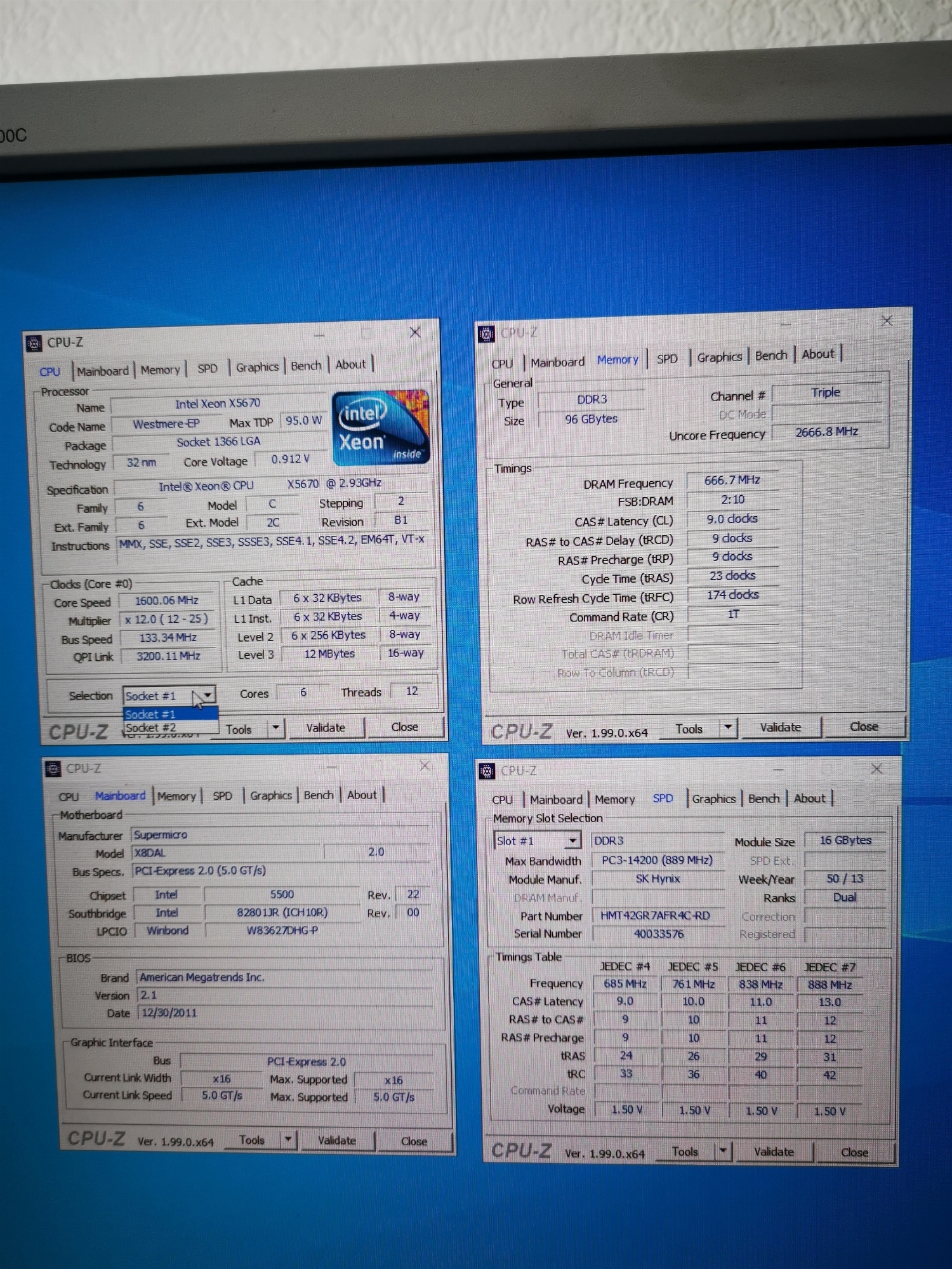Screen dimensions: 952x1269
Task: Select About tab in the Supermicro motherboard window
Action: point(362,795)
